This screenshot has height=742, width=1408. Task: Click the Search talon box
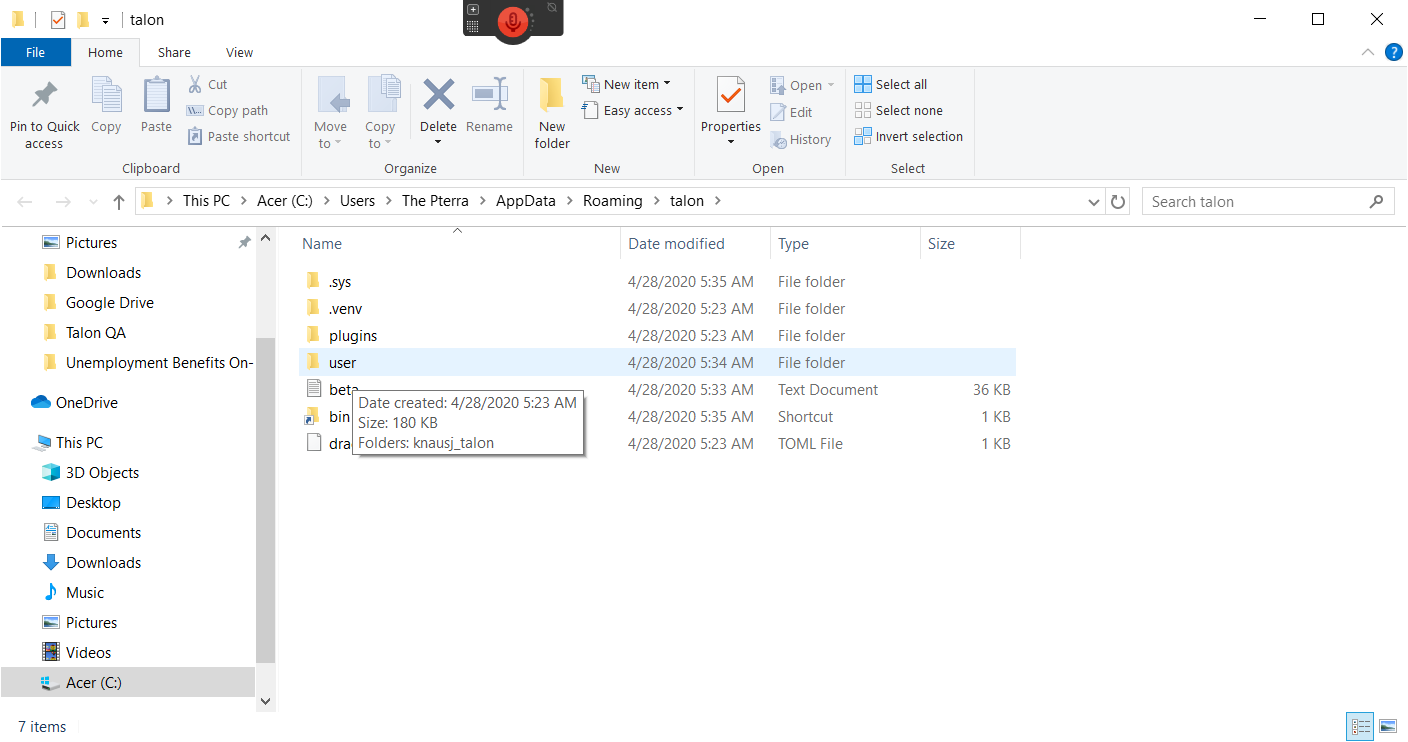pos(1268,202)
